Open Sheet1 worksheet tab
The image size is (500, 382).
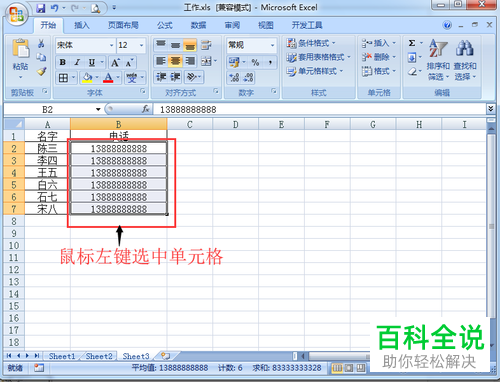[62, 356]
